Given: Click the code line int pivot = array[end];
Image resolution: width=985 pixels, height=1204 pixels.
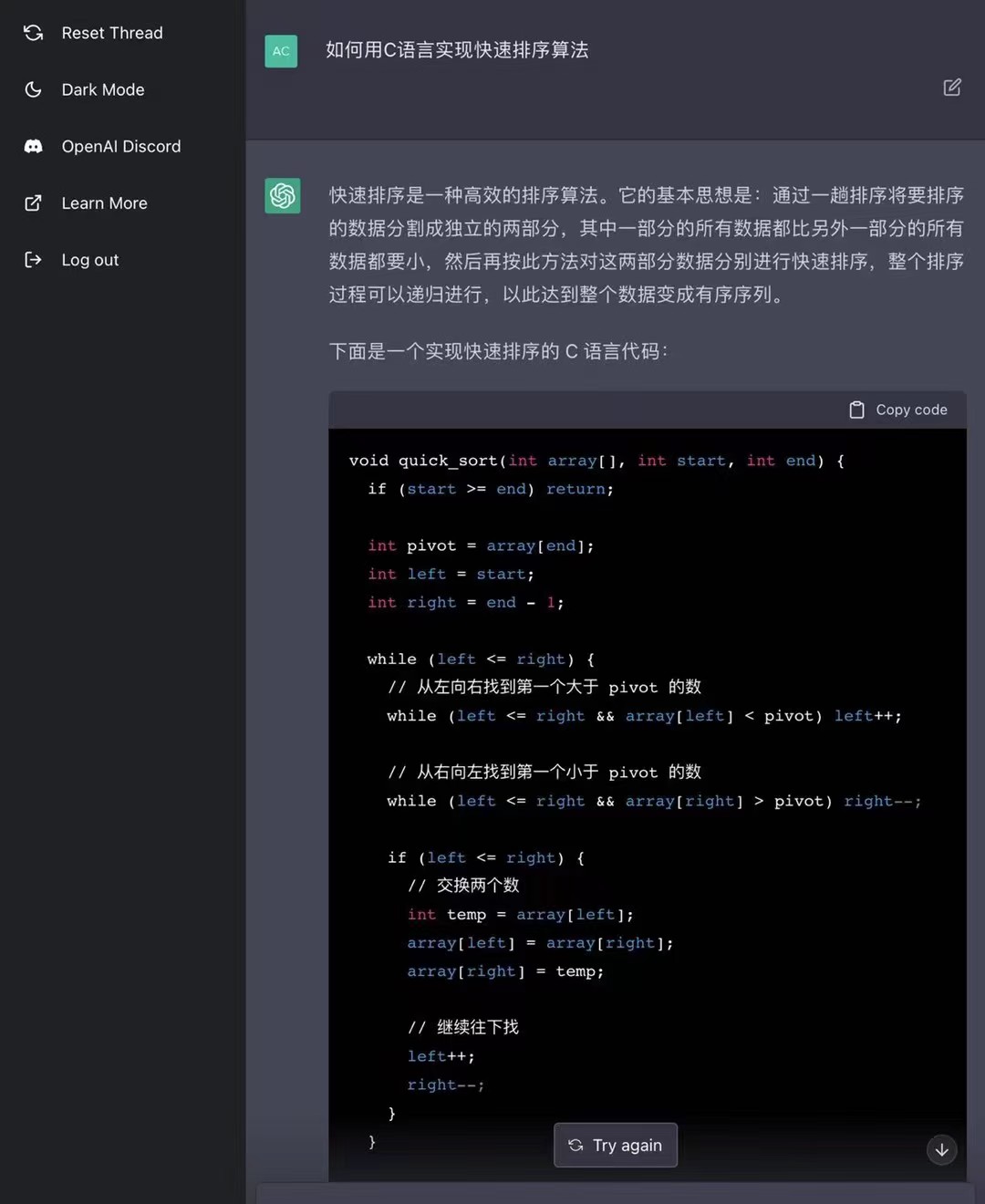Looking at the screenshot, I should (481, 545).
